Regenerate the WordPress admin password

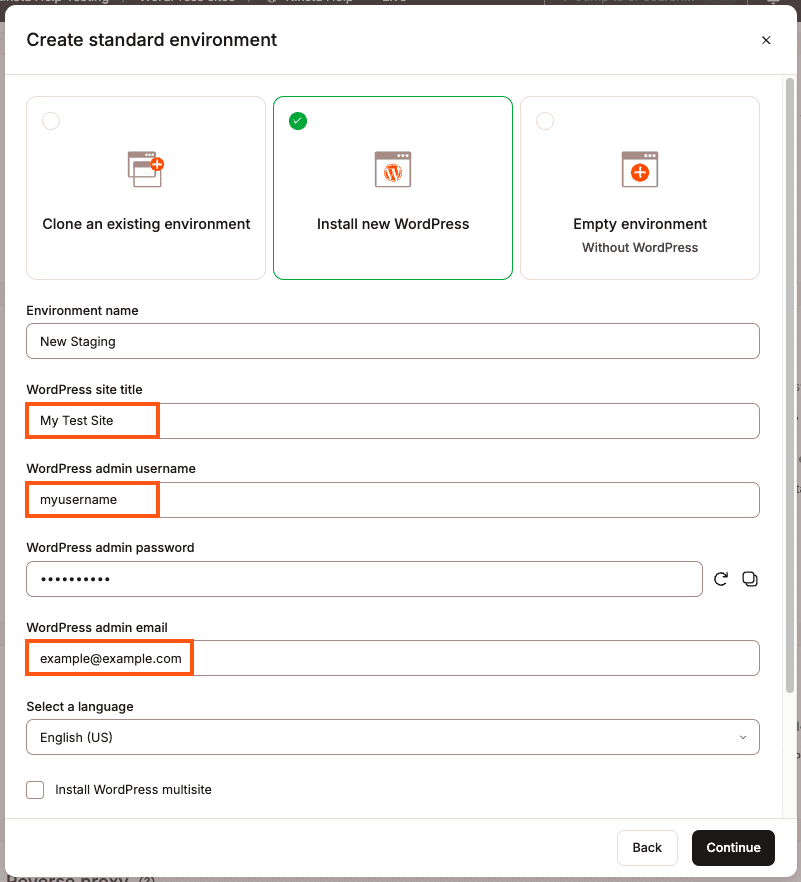[x=721, y=579]
